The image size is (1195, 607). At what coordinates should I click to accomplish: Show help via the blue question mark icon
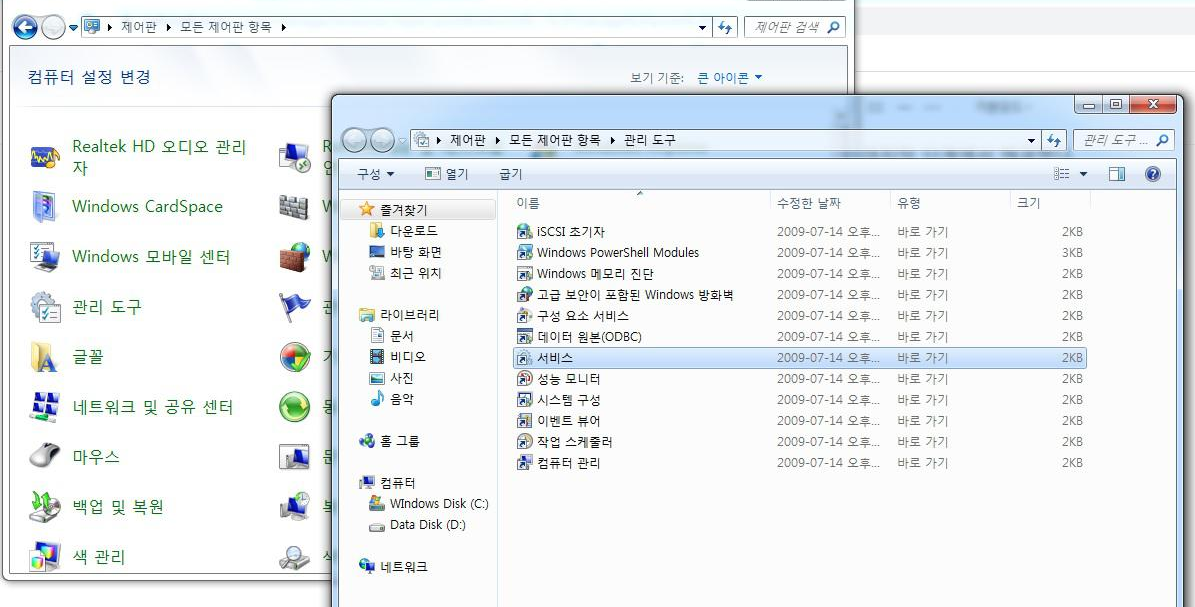coord(1153,174)
